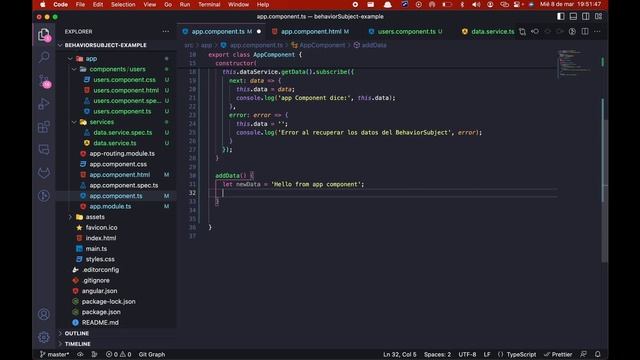Open the Explorer view in activity bar
640x360 pixels.
(x=44, y=35)
